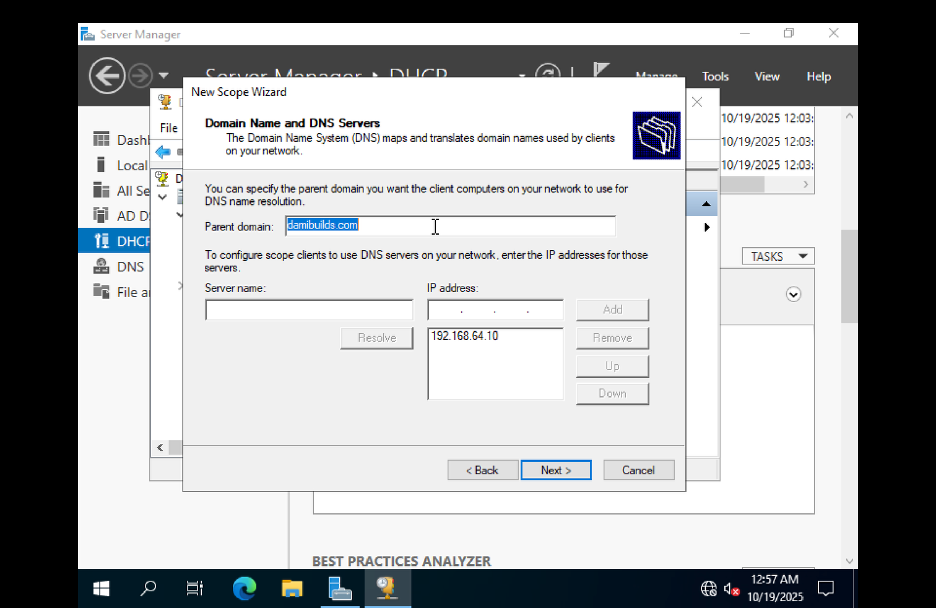Open the Manage menu
This screenshot has width=936, height=608.
(x=656, y=76)
